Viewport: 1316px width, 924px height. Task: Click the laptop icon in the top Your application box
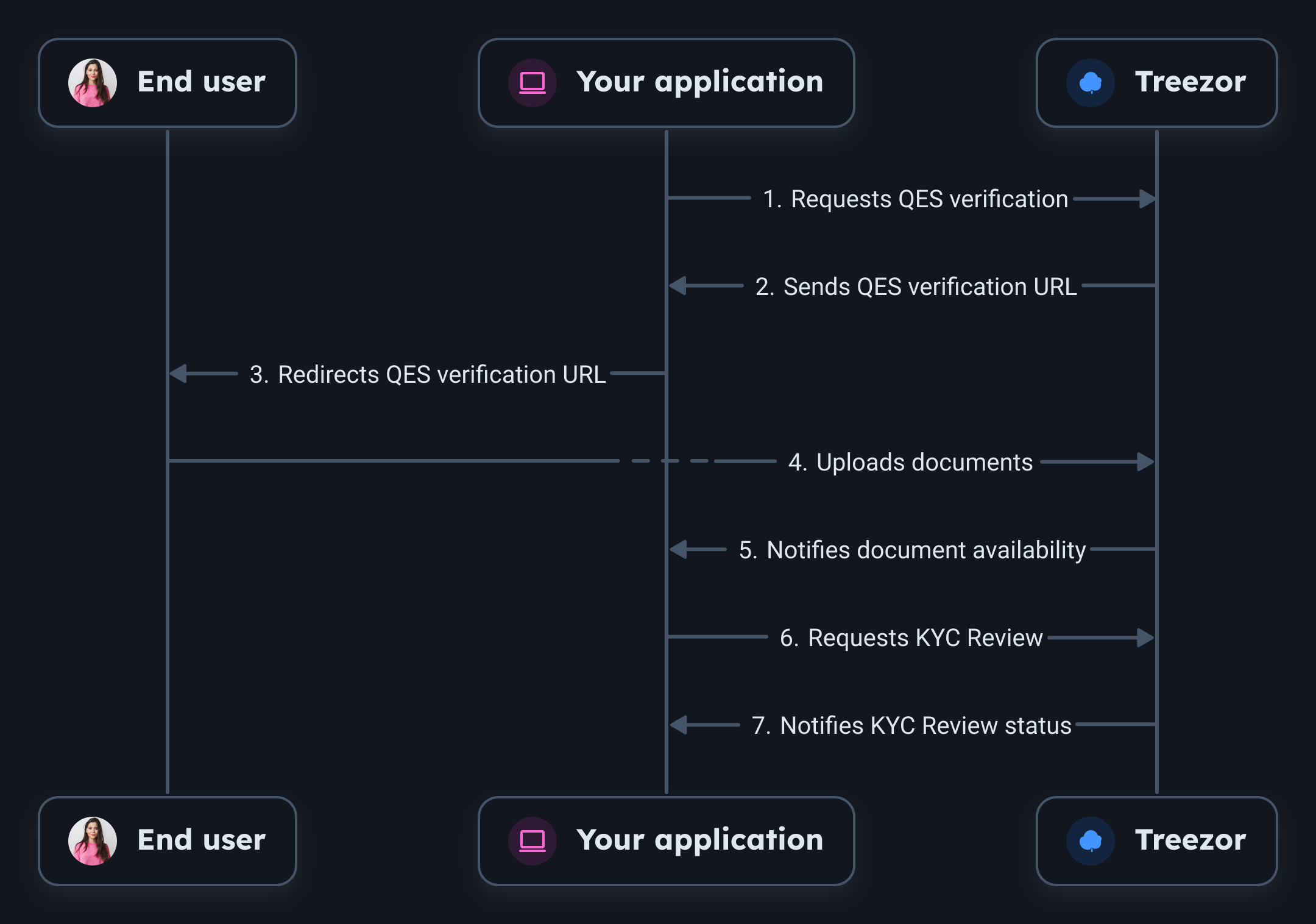click(x=532, y=83)
